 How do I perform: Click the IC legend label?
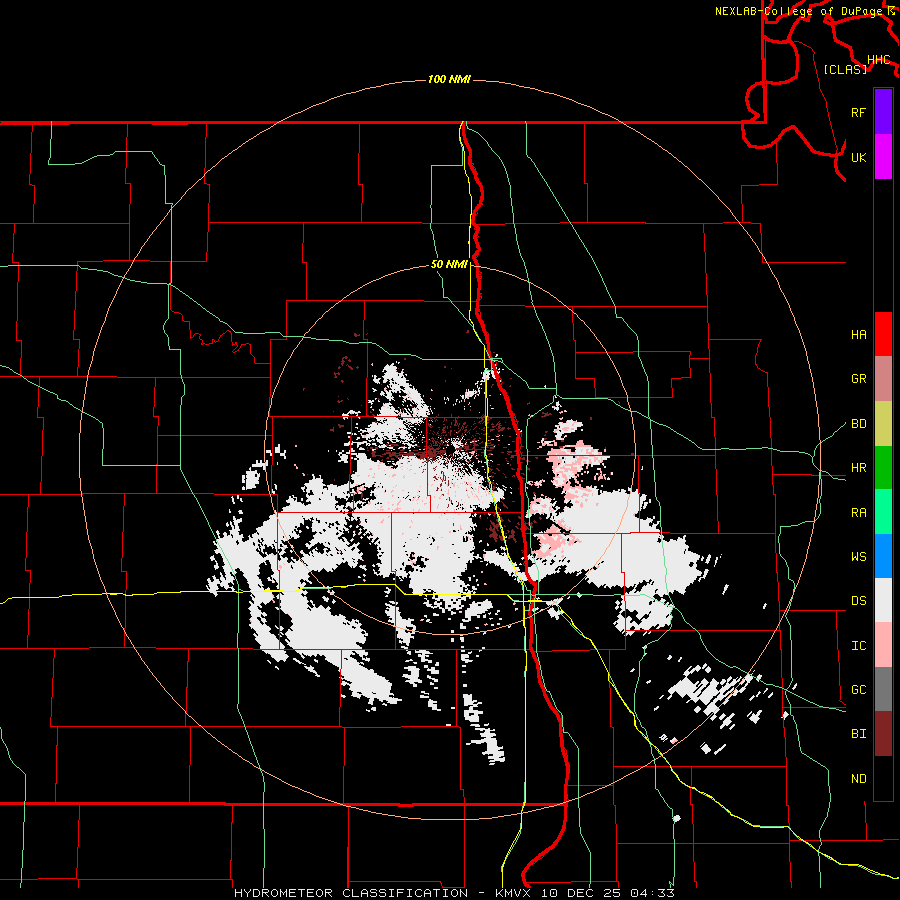point(858,646)
